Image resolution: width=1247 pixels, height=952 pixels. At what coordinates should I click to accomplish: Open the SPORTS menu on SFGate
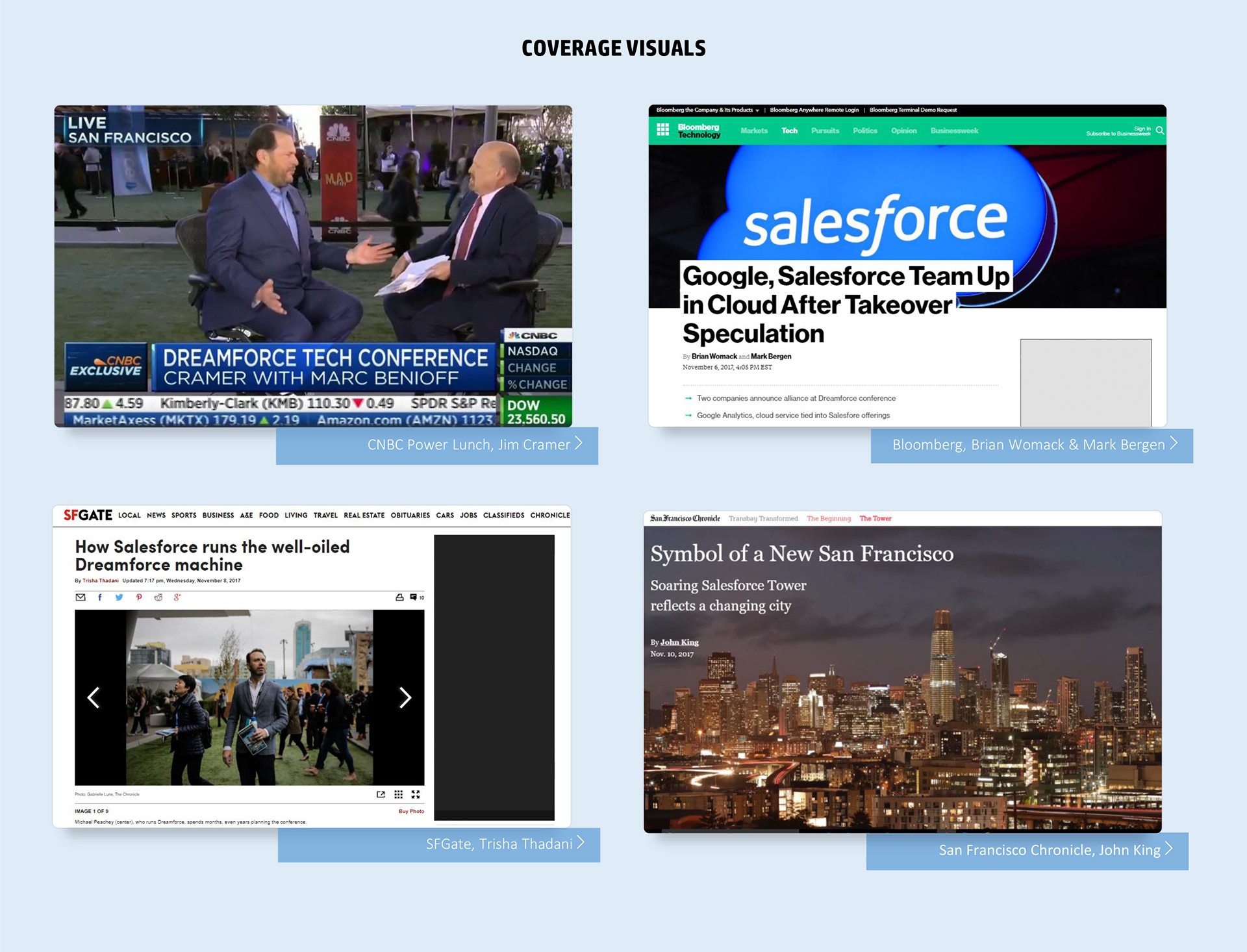(184, 516)
